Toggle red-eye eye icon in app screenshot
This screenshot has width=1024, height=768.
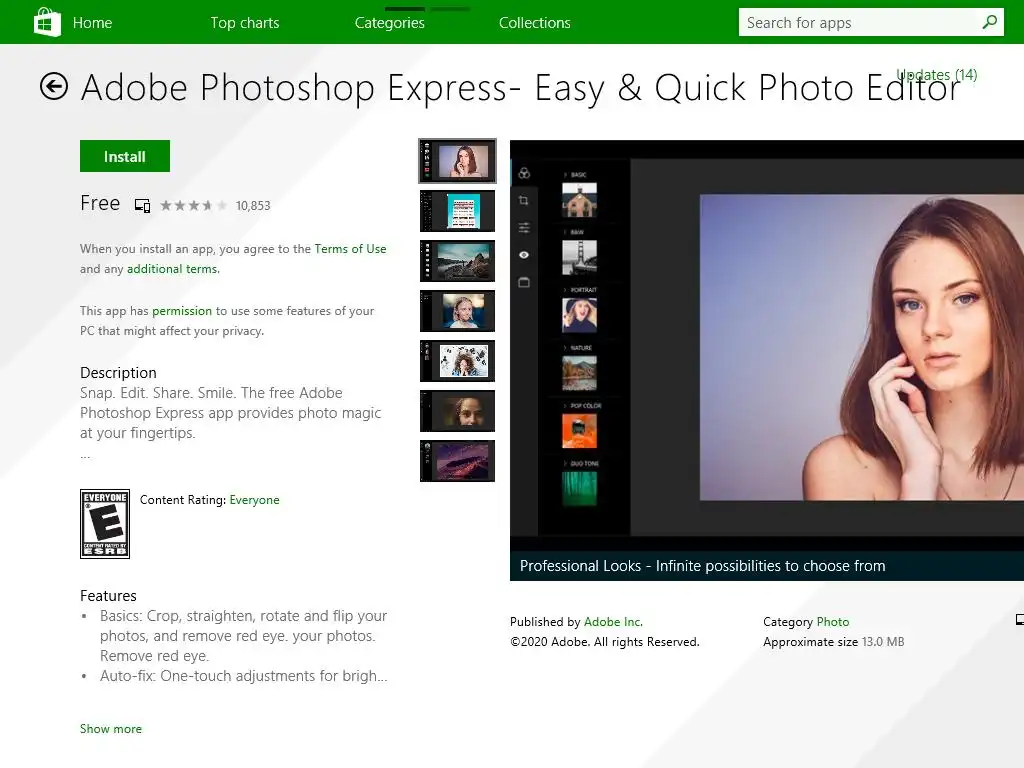pos(524,255)
